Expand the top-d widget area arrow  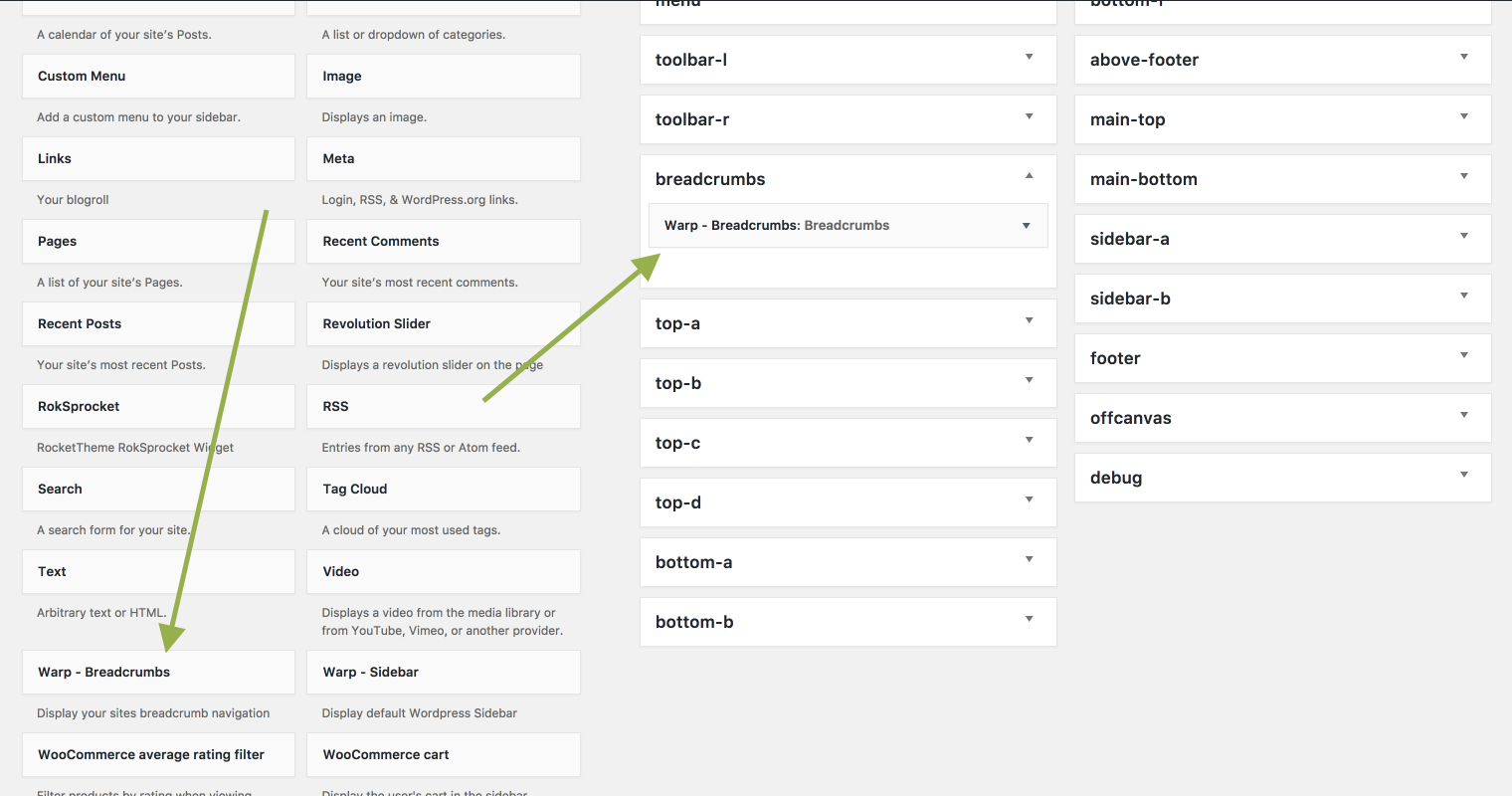(1030, 499)
